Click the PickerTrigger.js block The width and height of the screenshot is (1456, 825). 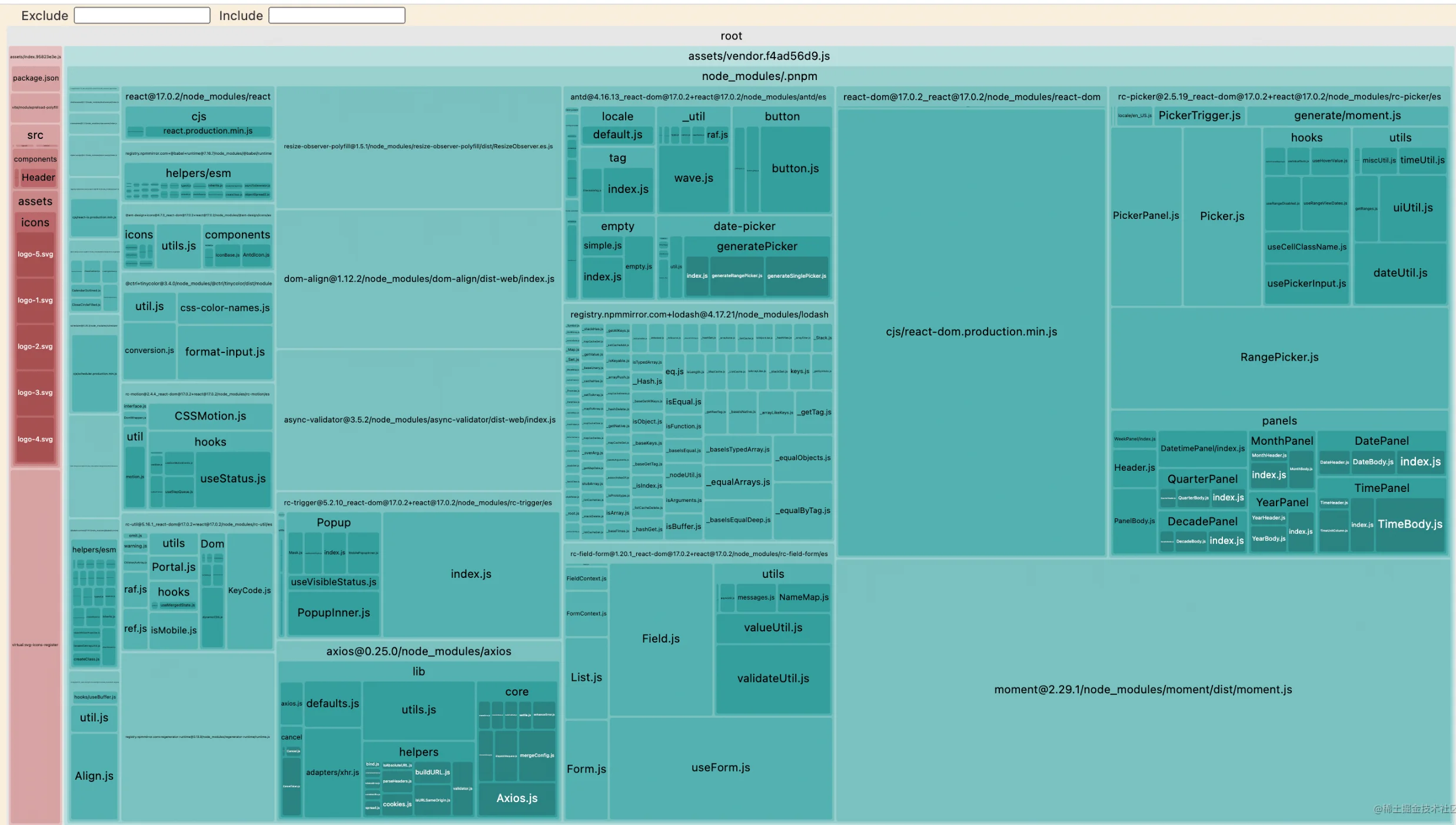click(x=1199, y=116)
